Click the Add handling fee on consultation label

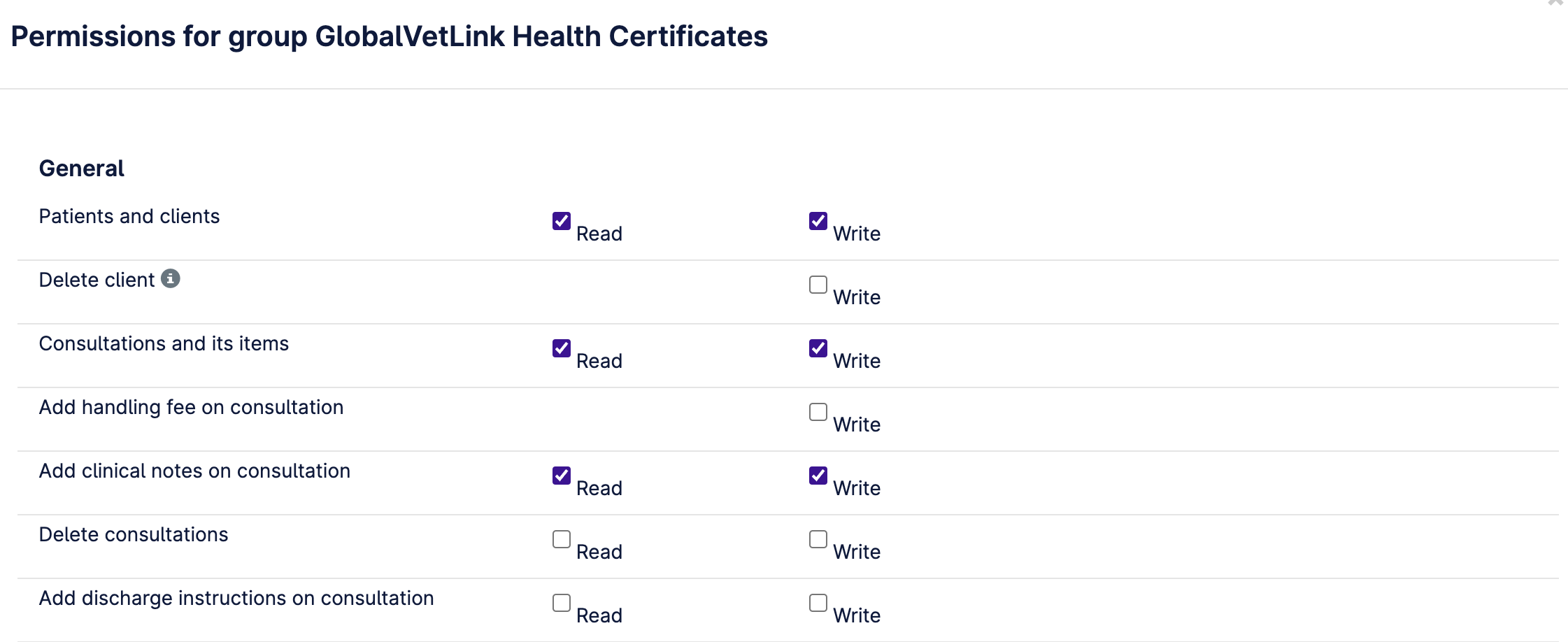pyautogui.click(x=192, y=407)
